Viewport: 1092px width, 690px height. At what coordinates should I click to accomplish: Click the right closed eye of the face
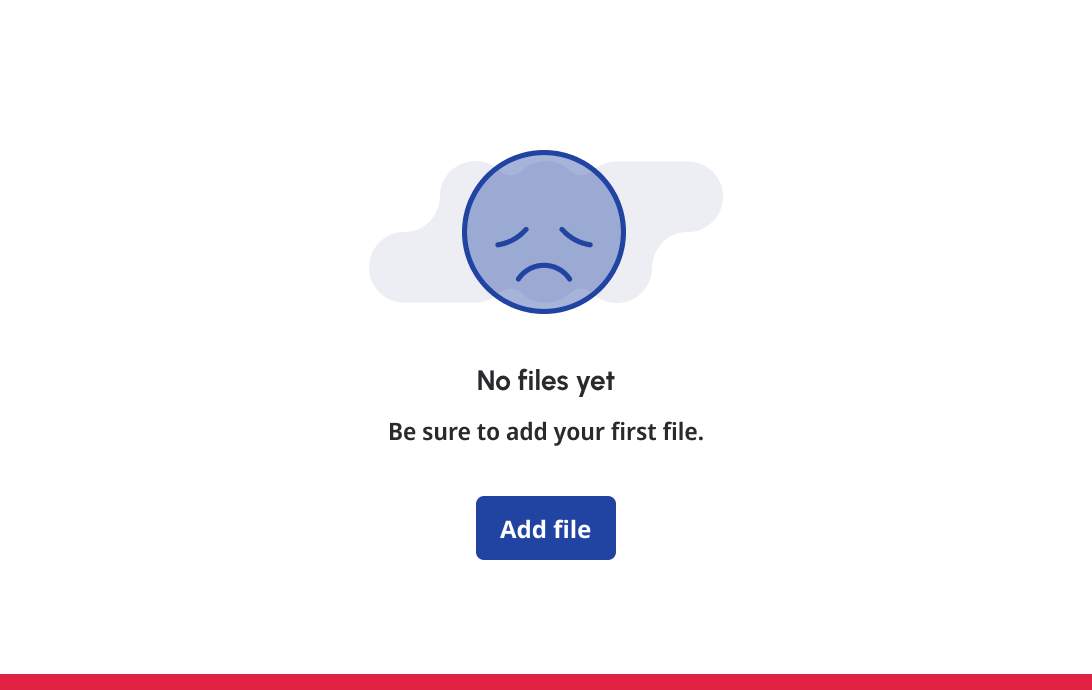(576, 237)
